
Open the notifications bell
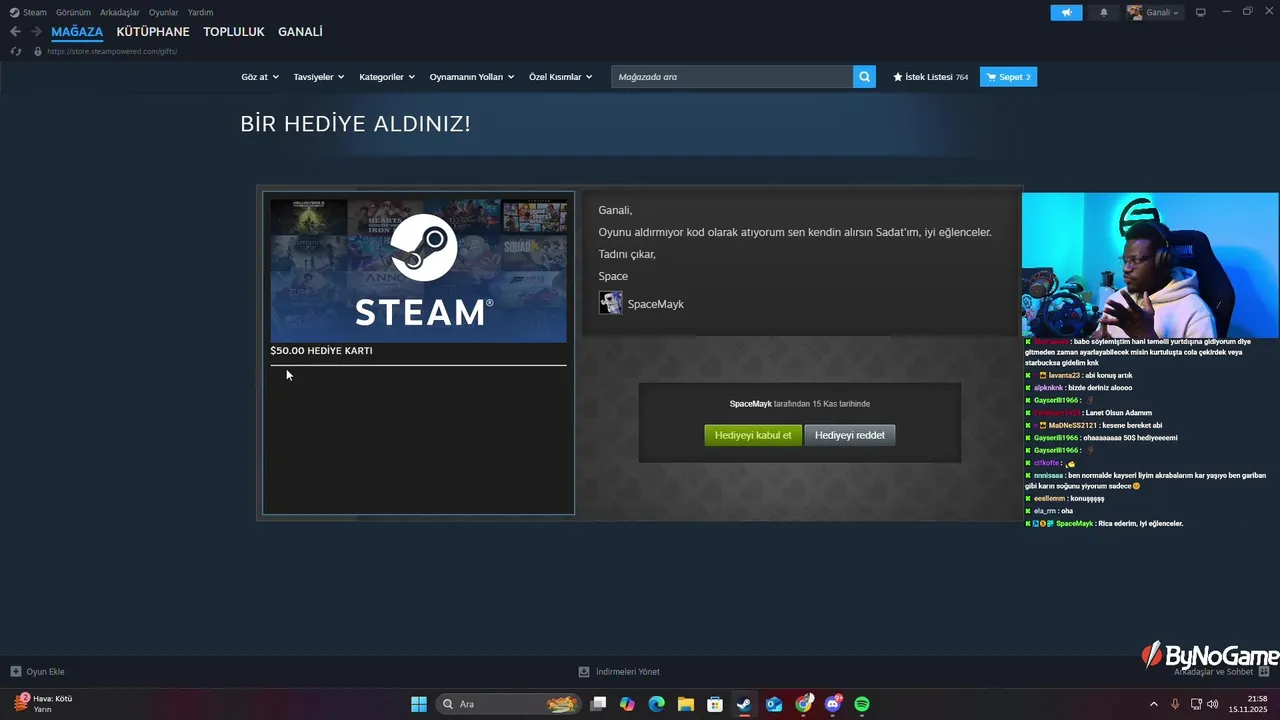(1104, 12)
